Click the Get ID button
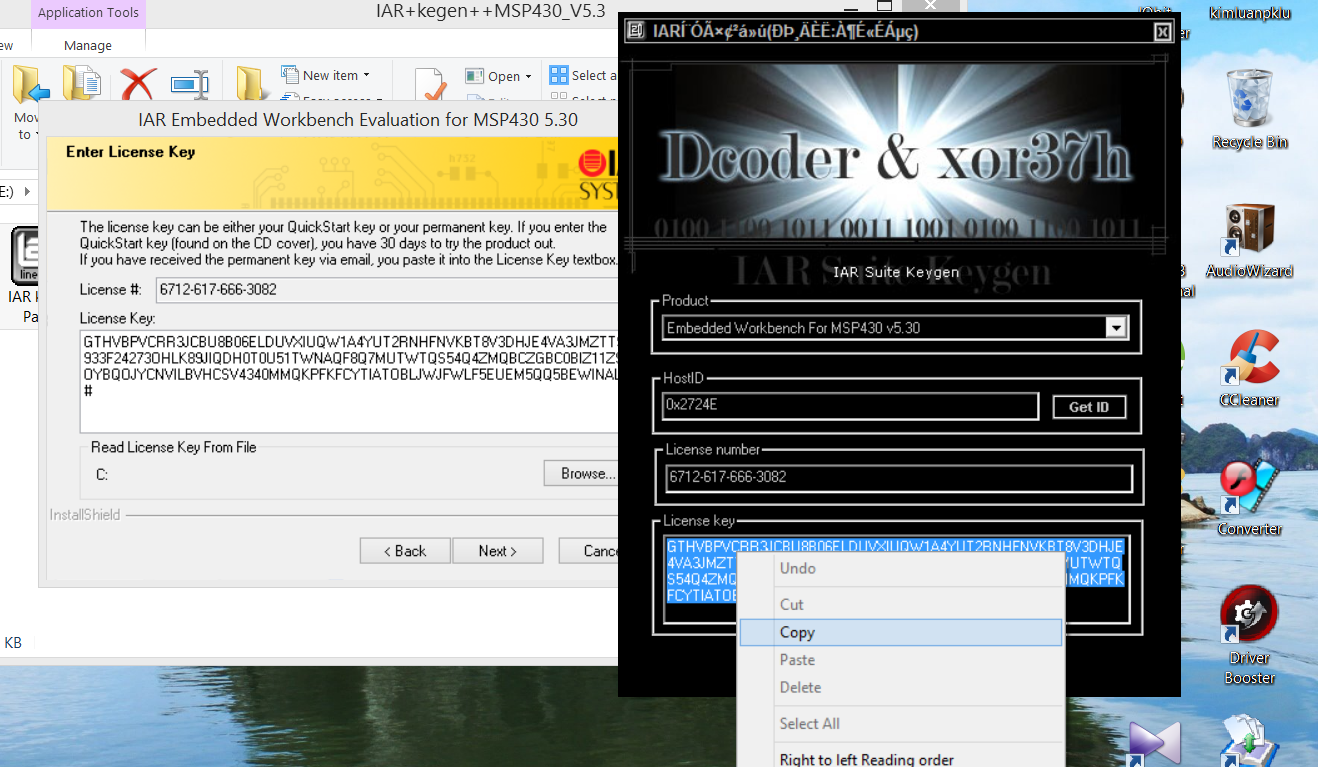 [1089, 407]
